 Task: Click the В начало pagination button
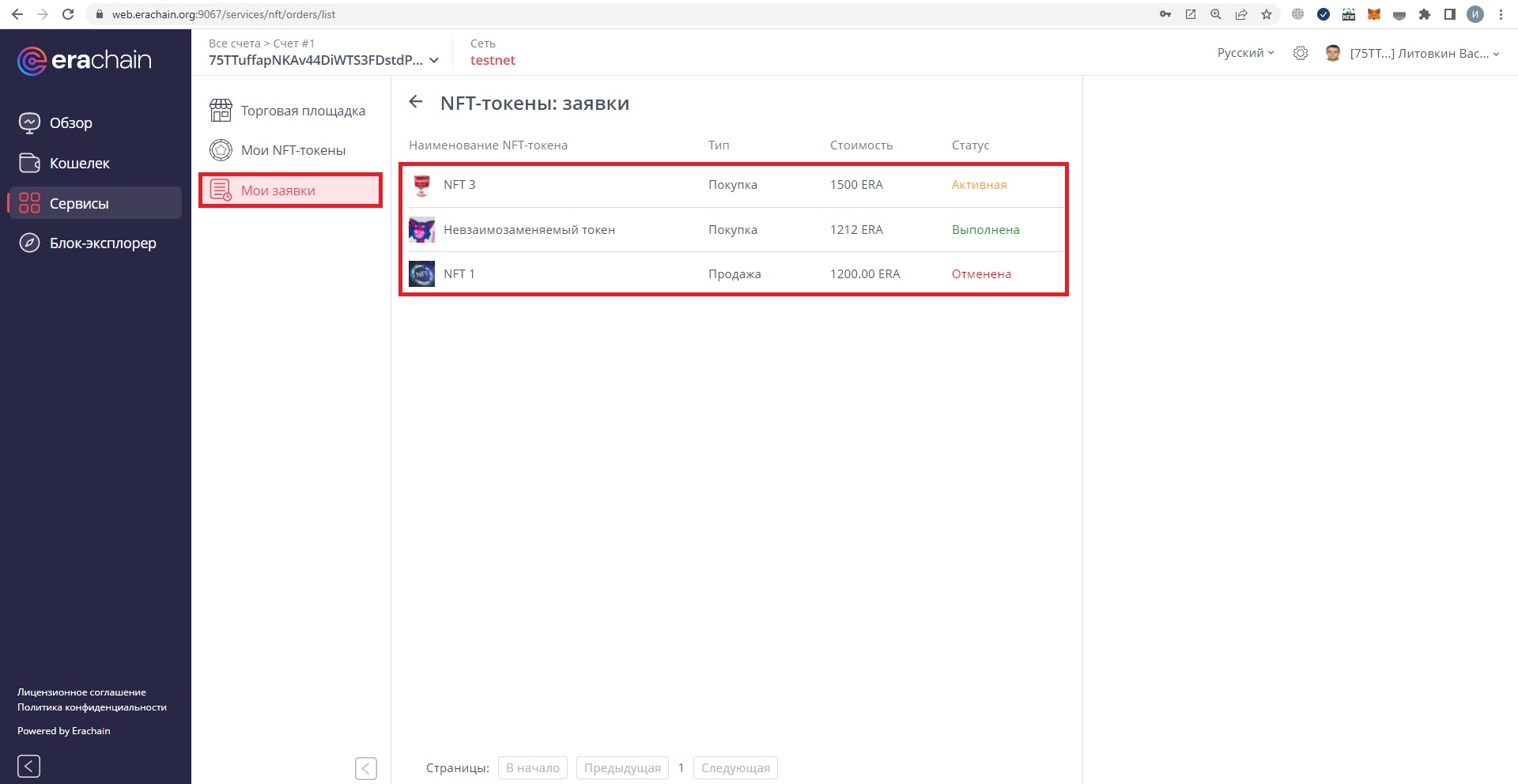click(532, 768)
